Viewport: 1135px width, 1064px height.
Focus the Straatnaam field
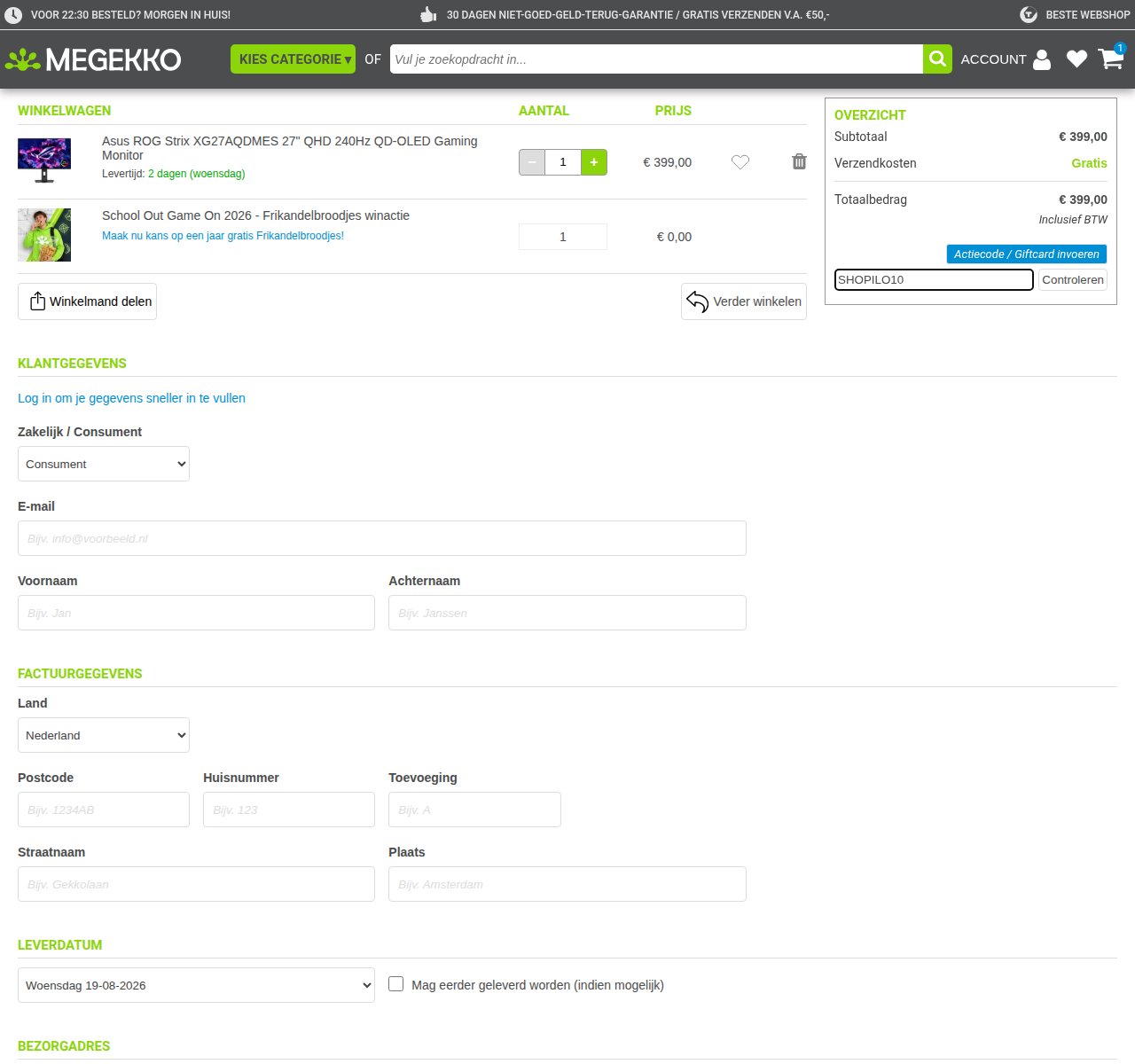point(196,884)
